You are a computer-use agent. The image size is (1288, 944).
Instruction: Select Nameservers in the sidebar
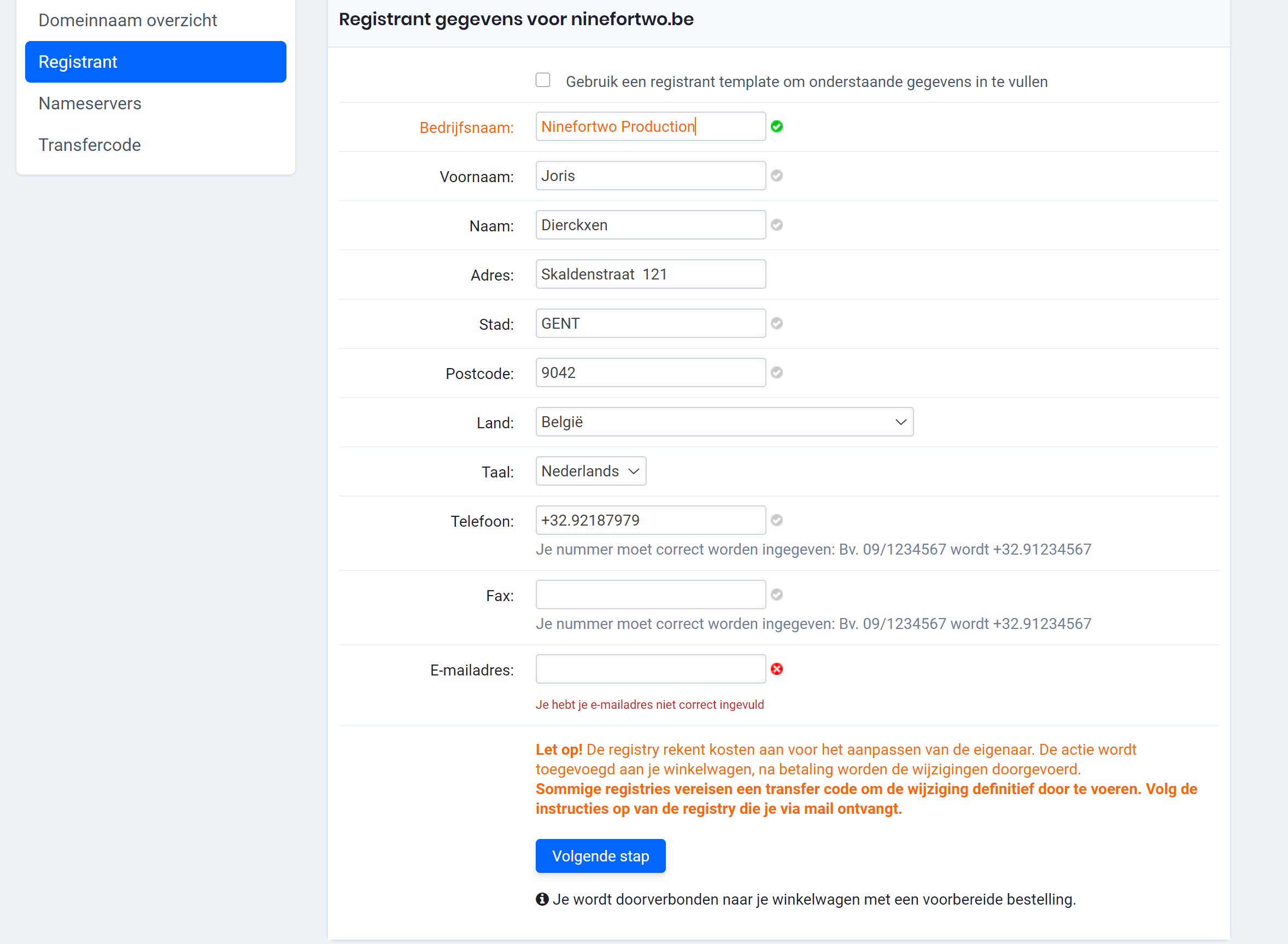(90, 103)
